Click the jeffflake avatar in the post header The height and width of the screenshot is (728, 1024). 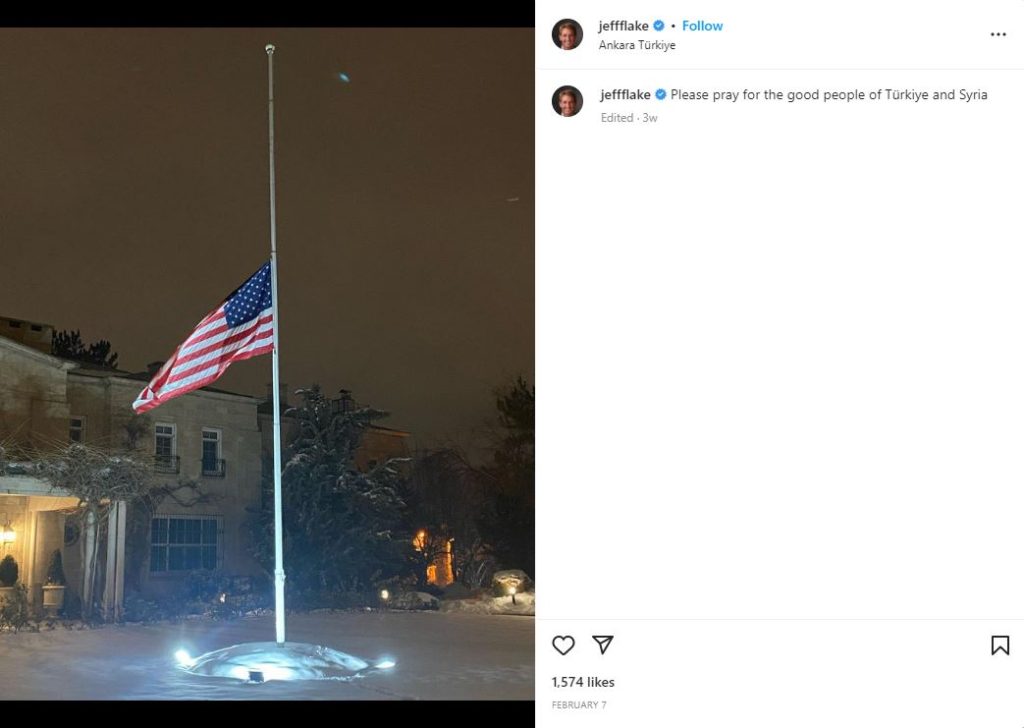tap(567, 34)
